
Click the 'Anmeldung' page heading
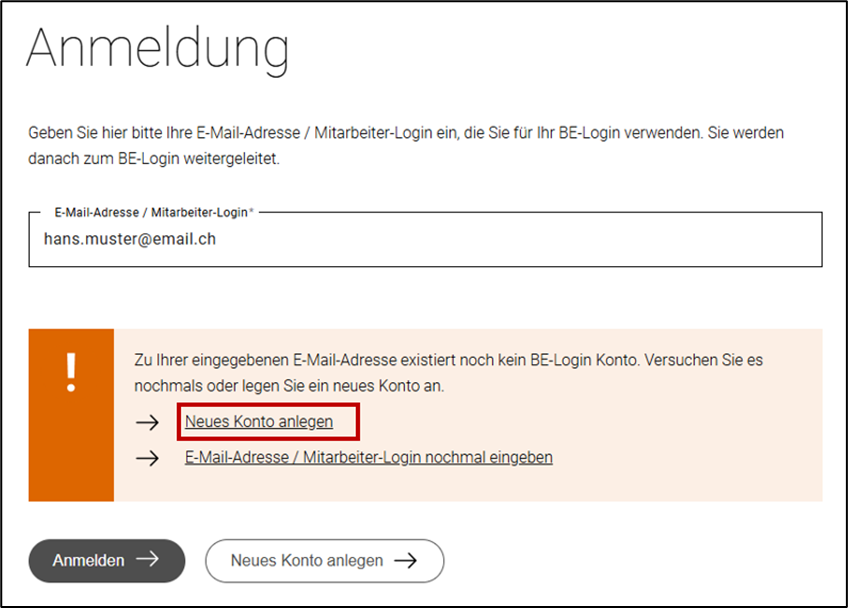pos(157,49)
